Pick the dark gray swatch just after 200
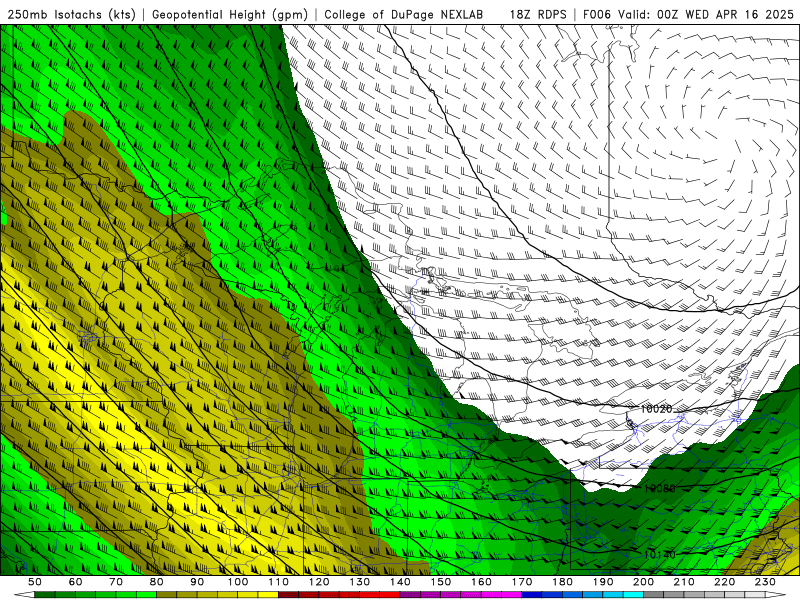 [x=654, y=595]
